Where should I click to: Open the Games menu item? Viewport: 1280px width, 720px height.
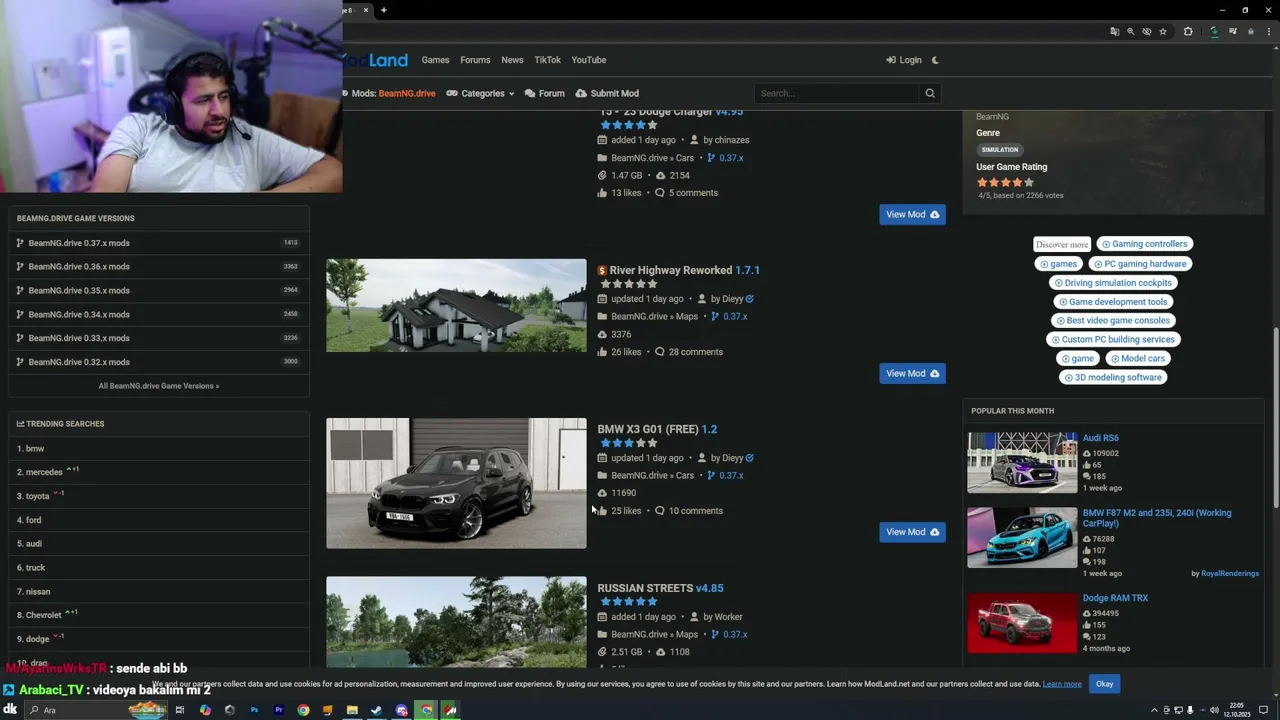point(435,60)
